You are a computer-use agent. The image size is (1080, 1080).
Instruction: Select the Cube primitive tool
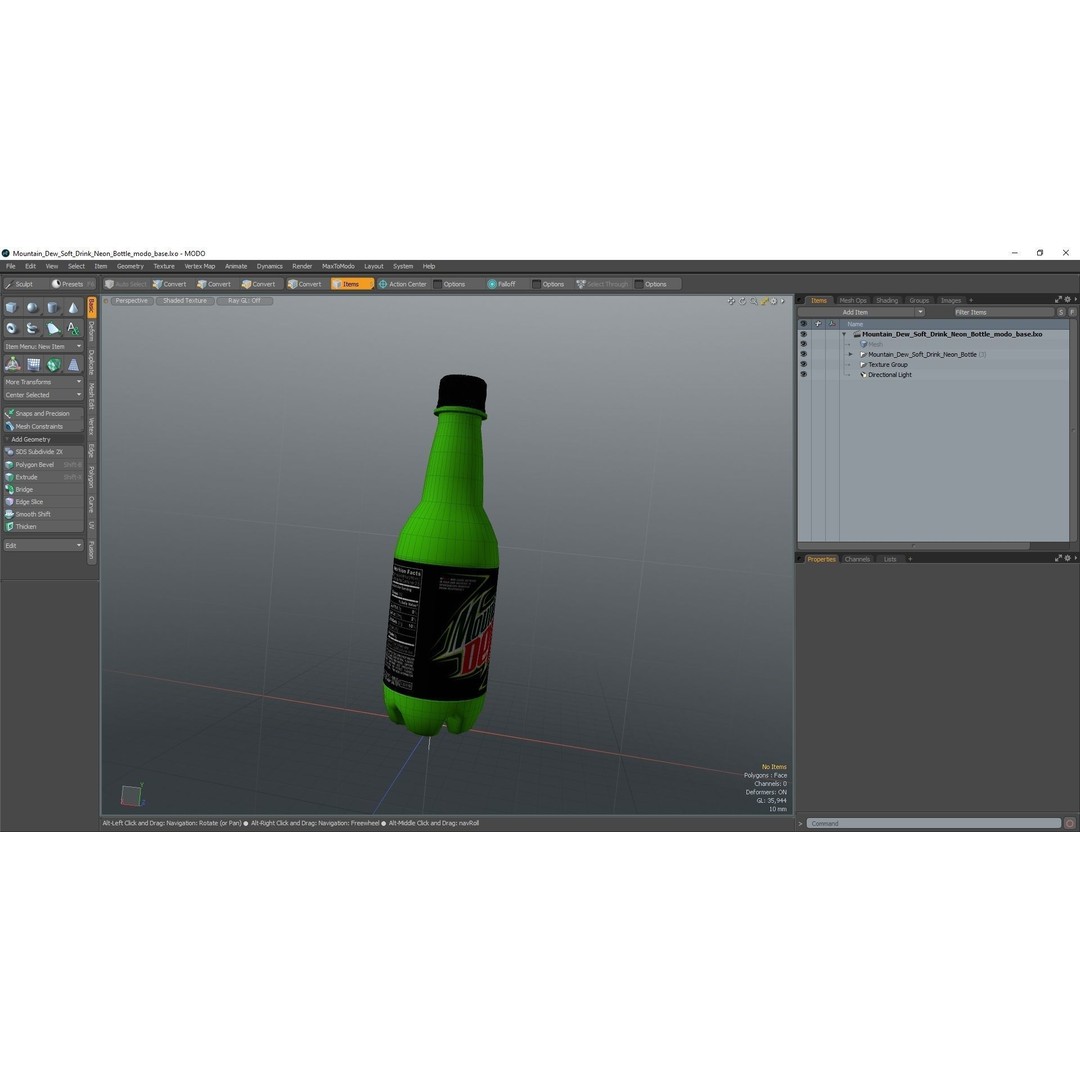point(12,307)
